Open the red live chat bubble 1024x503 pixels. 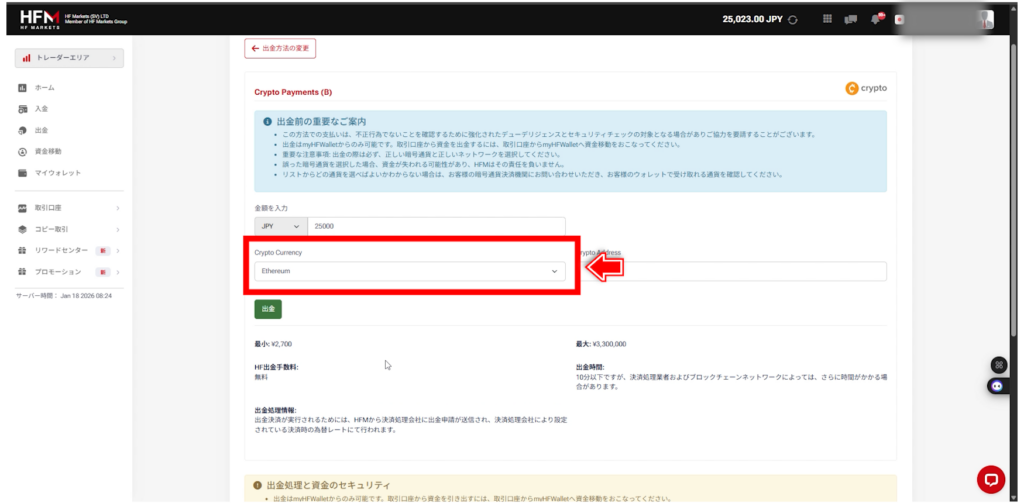pyautogui.click(x=990, y=478)
